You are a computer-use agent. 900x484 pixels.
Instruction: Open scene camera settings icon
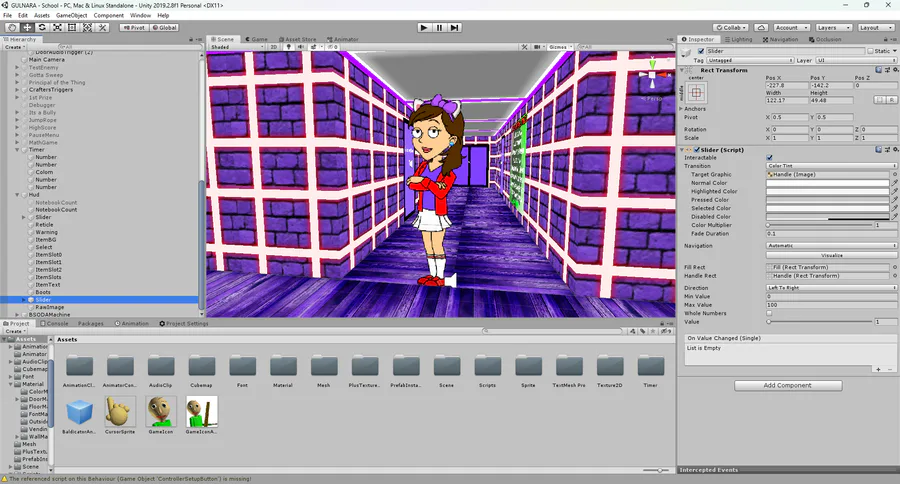[x=538, y=47]
